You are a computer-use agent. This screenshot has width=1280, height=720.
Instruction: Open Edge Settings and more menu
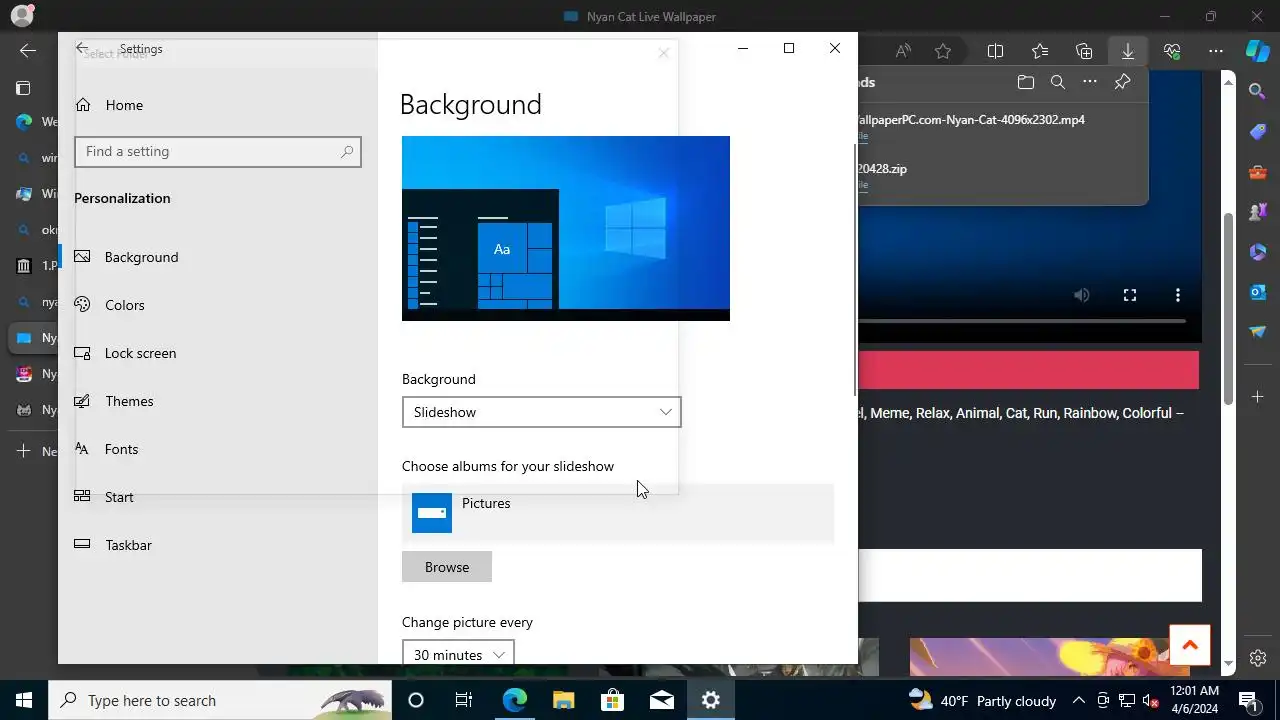[x=1216, y=51]
